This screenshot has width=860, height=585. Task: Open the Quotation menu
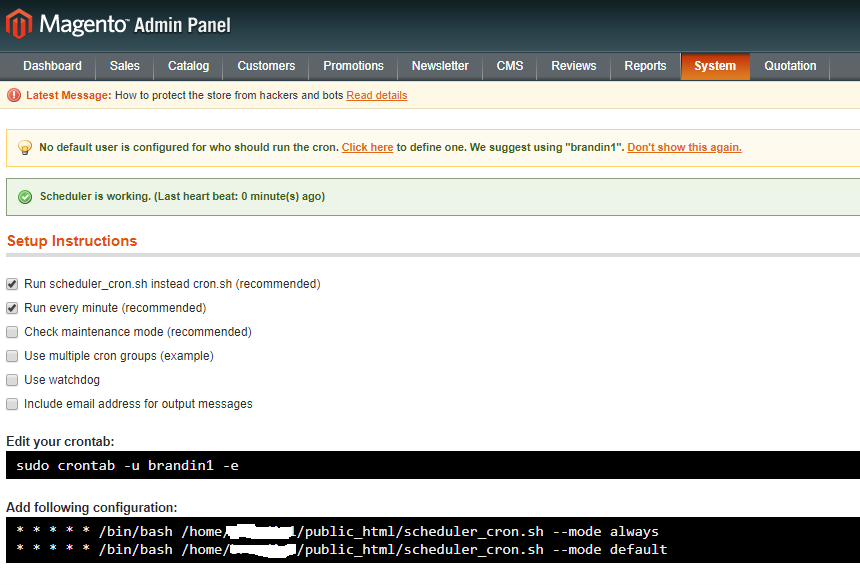pyautogui.click(x=790, y=66)
